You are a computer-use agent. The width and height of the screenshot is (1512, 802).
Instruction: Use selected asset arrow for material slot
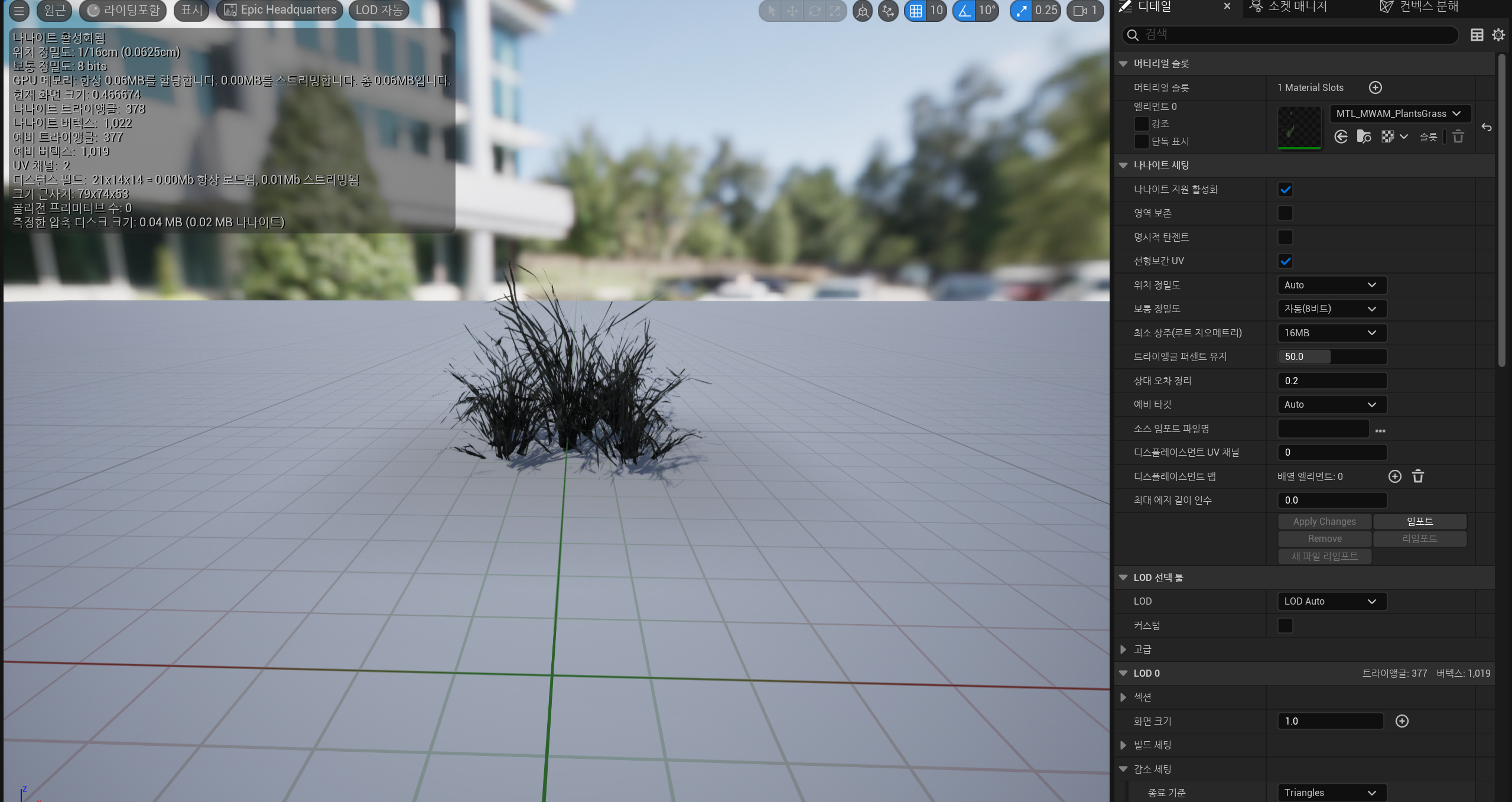(1341, 137)
